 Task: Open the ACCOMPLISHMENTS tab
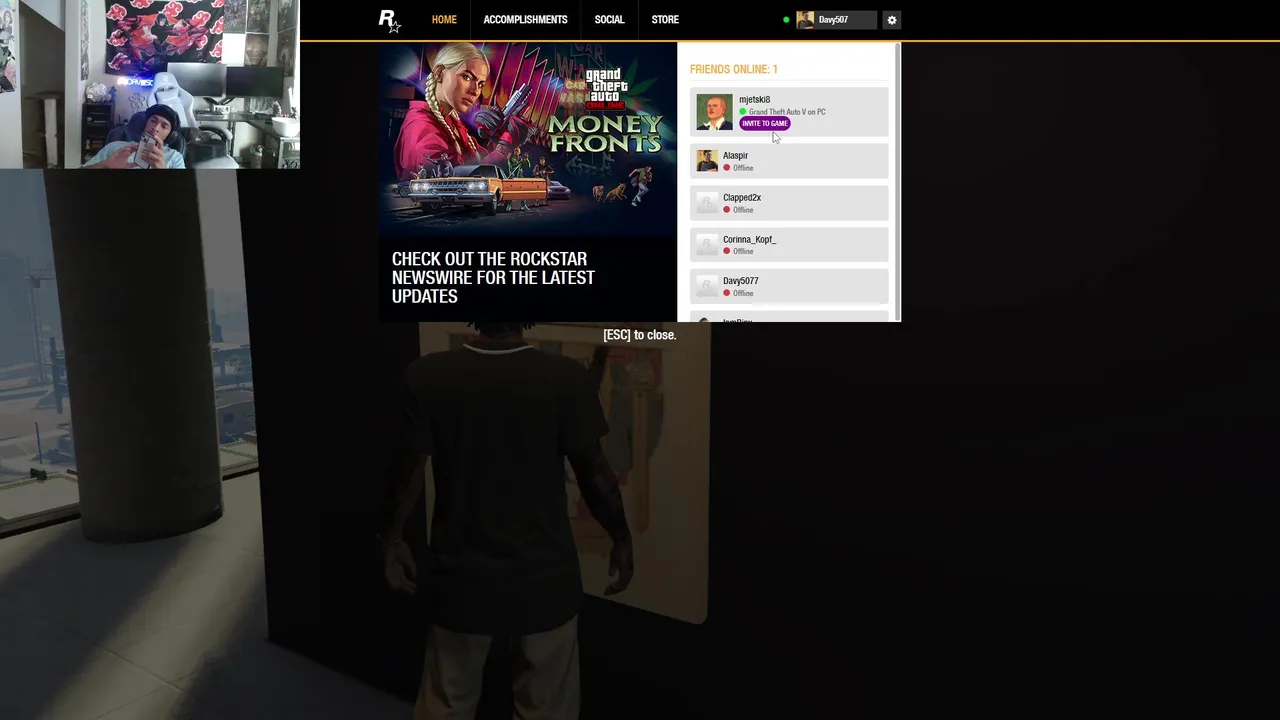[x=525, y=20]
